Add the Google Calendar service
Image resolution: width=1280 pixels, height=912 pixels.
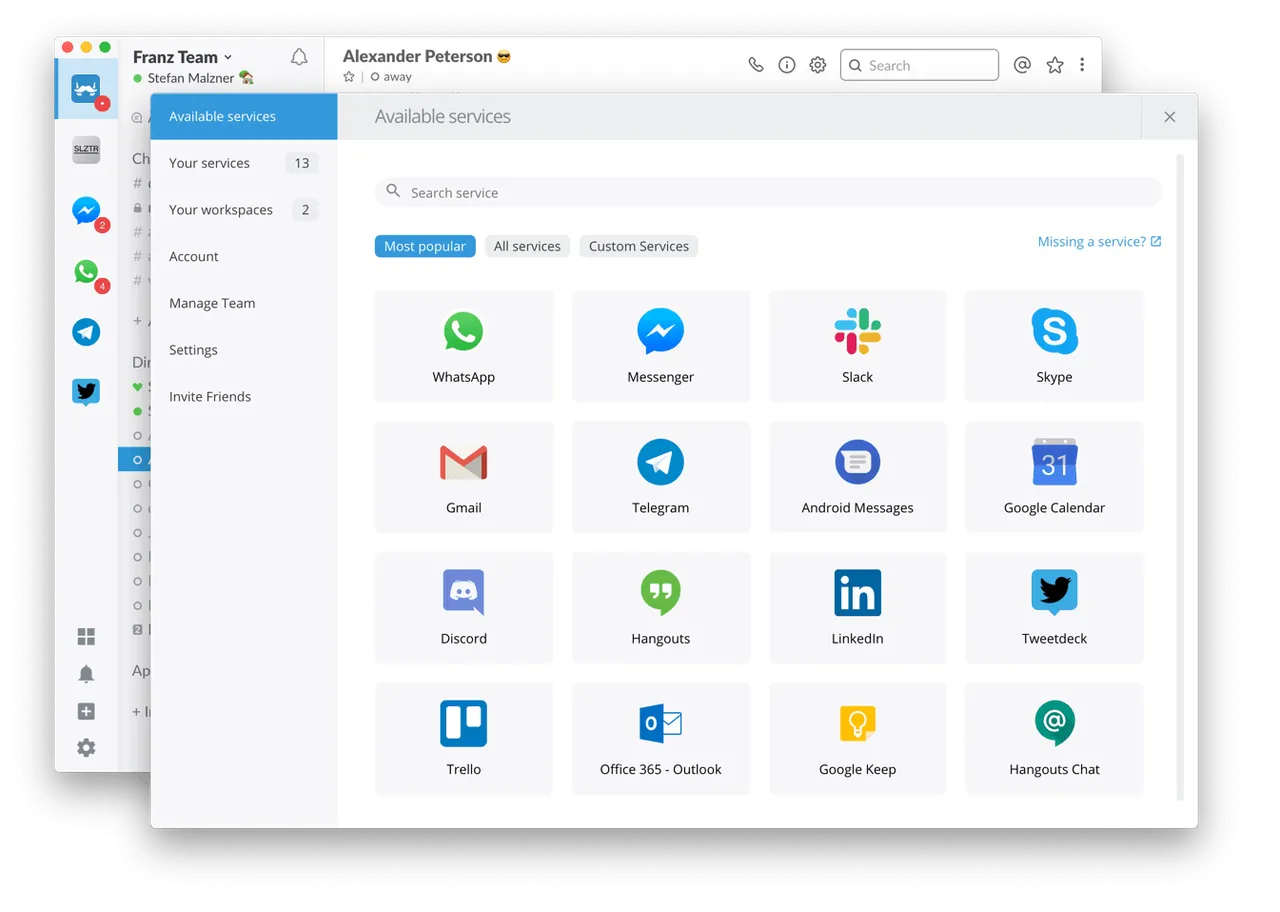pyautogui.click(x=1054, y=477)
